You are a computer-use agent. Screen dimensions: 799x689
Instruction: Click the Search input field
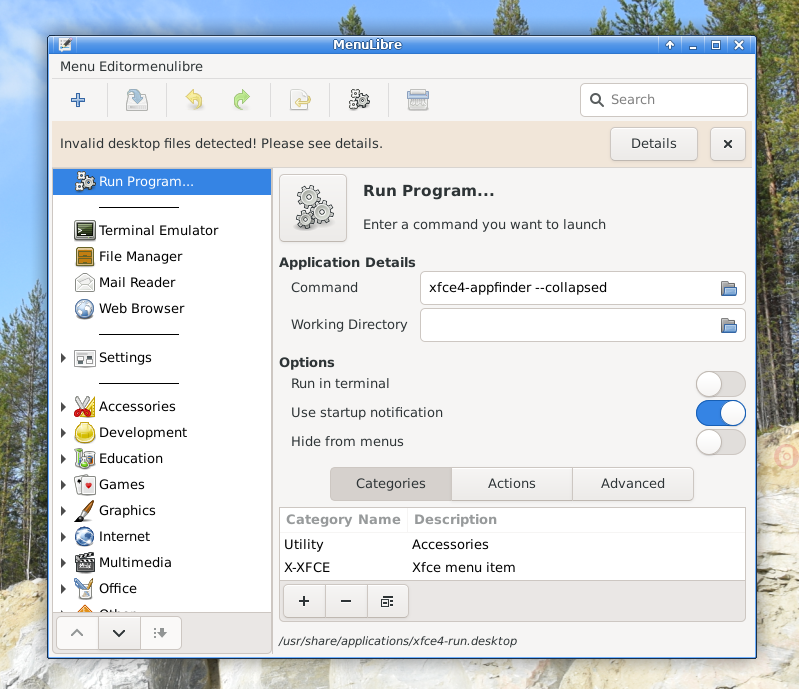click(x=663, y=100)
